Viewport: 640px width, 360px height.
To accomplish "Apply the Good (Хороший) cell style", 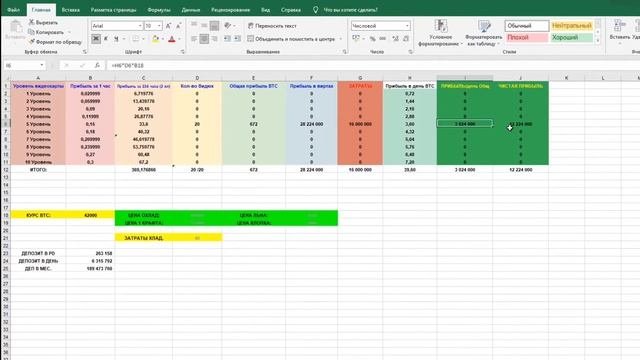I will click(x=571, y=38).
